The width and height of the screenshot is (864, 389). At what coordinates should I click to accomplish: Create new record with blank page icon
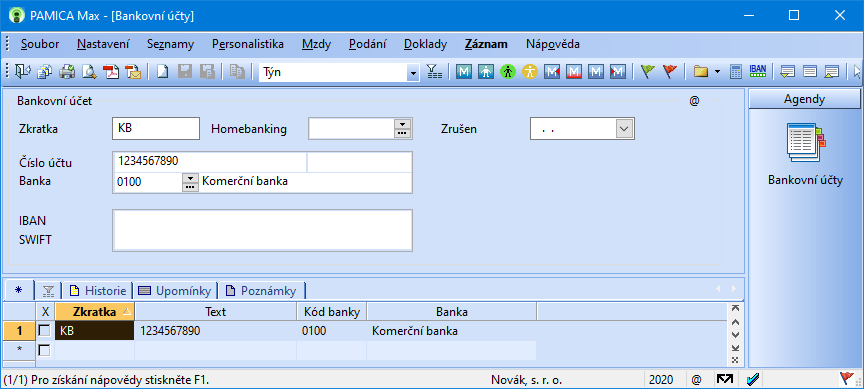(x=162, y=72)
